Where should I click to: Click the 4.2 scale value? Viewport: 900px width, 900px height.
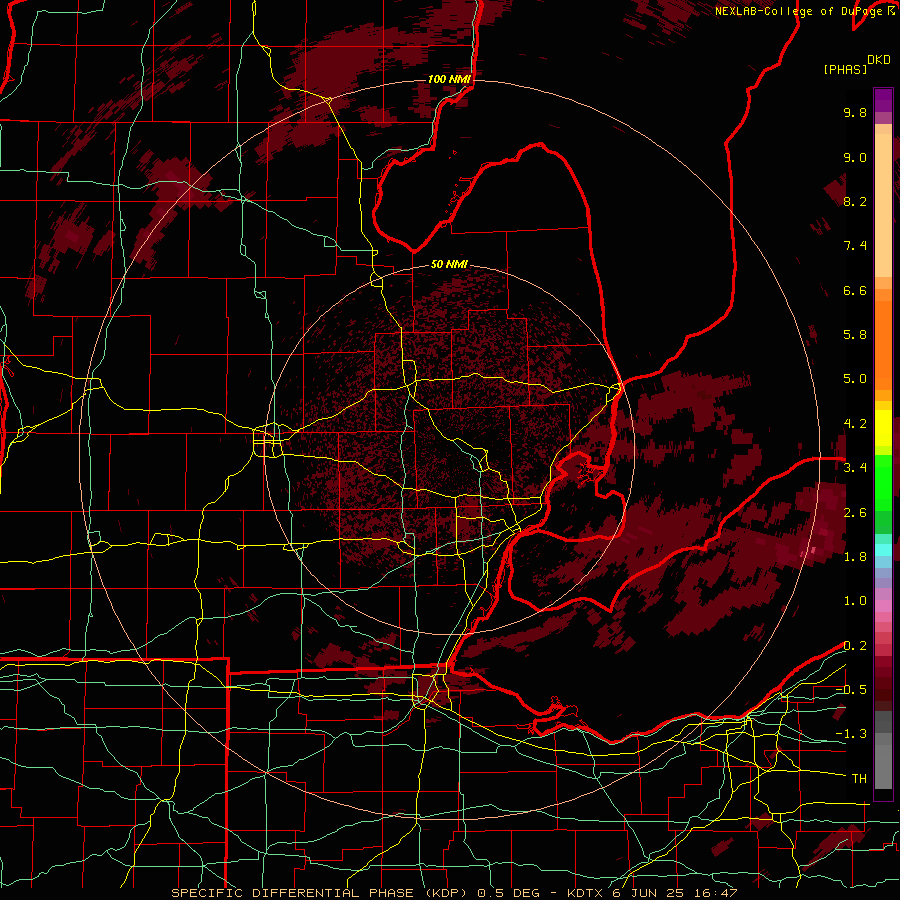[855, 424]
